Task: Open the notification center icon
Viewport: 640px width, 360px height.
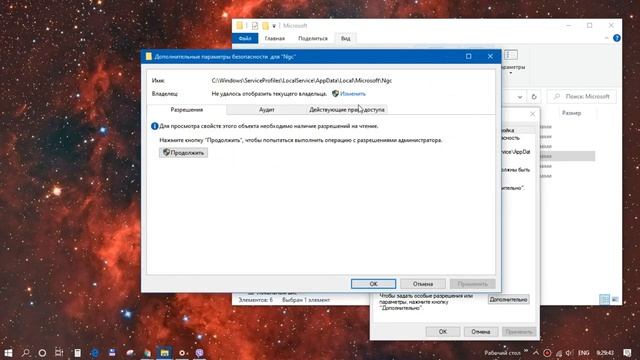Action: [x=627, y=353]
